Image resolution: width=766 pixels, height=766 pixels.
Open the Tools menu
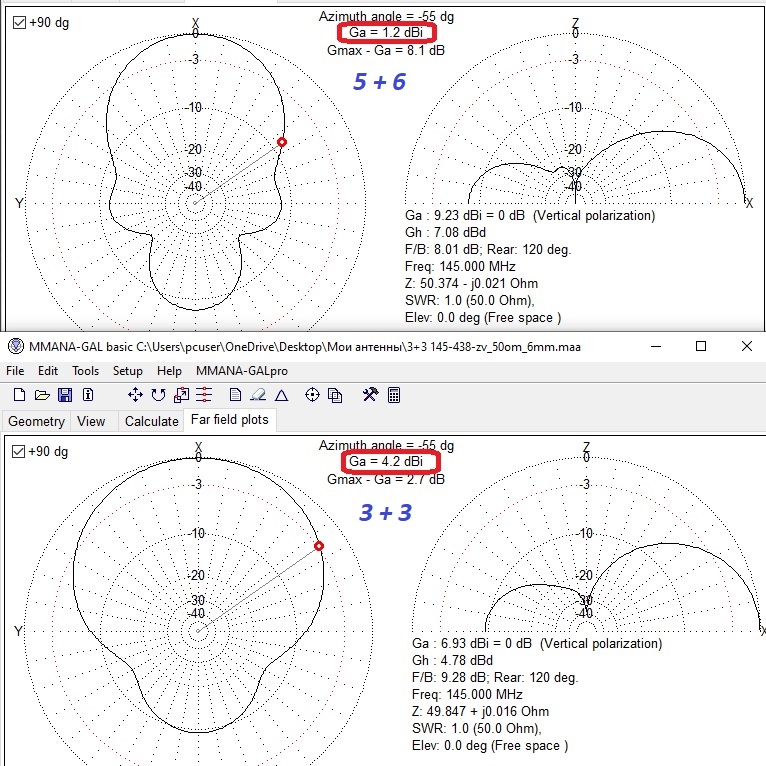point(85,371)
